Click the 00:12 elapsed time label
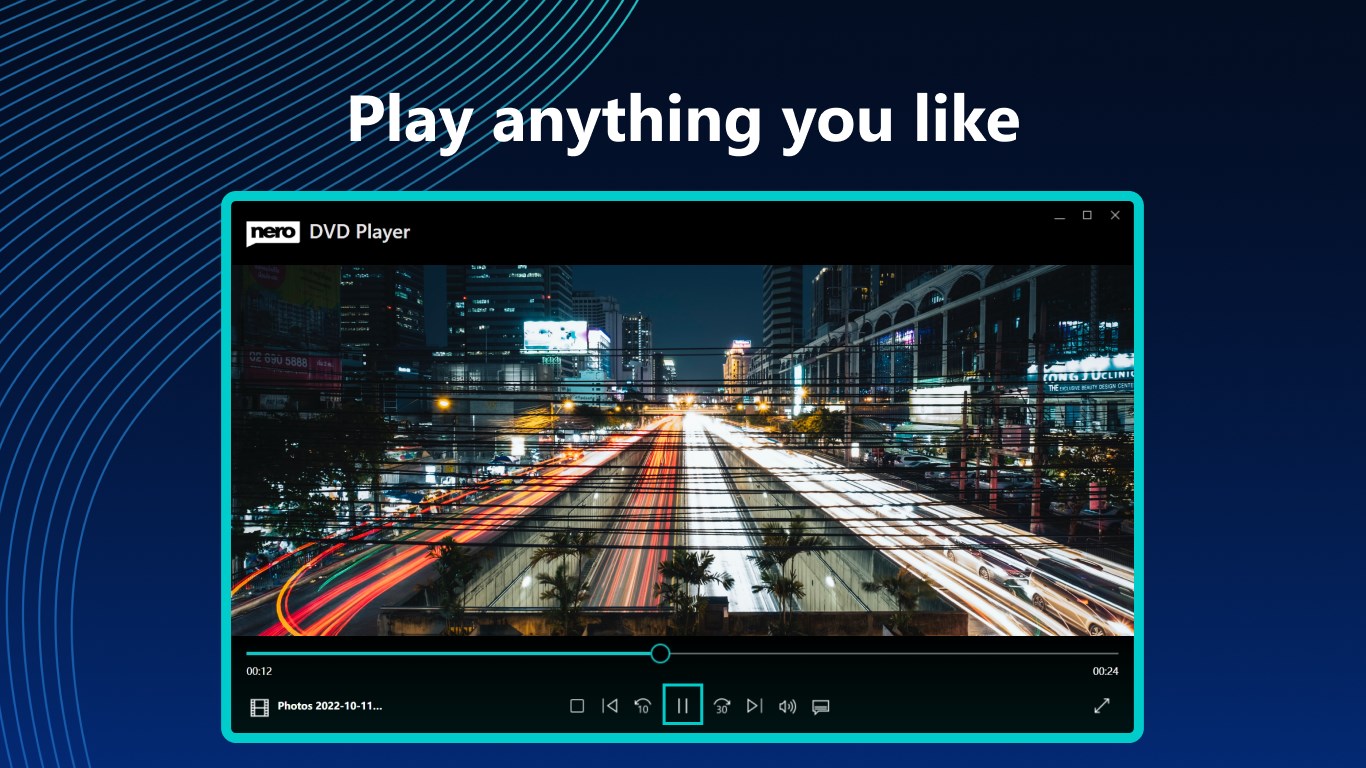 (x=257, y=672)
